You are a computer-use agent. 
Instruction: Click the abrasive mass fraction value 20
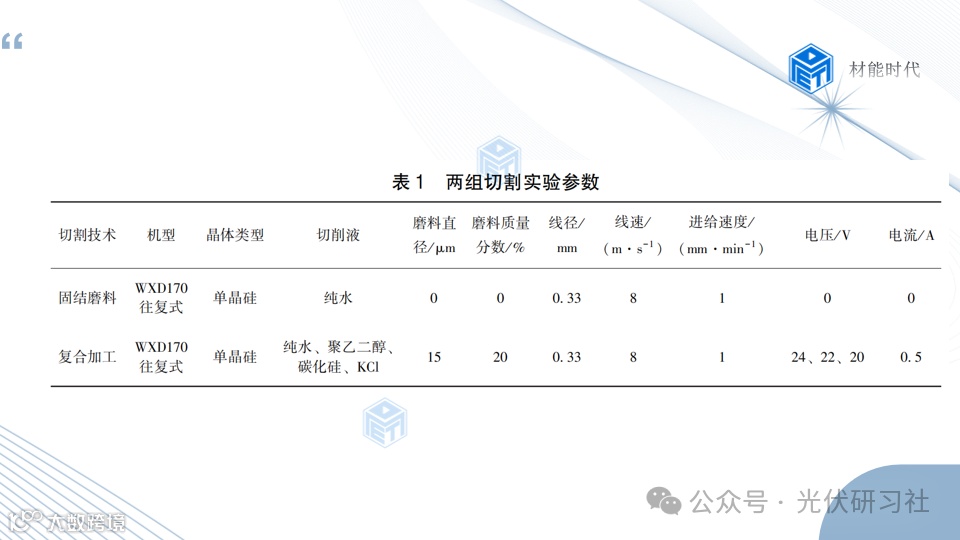500,357
